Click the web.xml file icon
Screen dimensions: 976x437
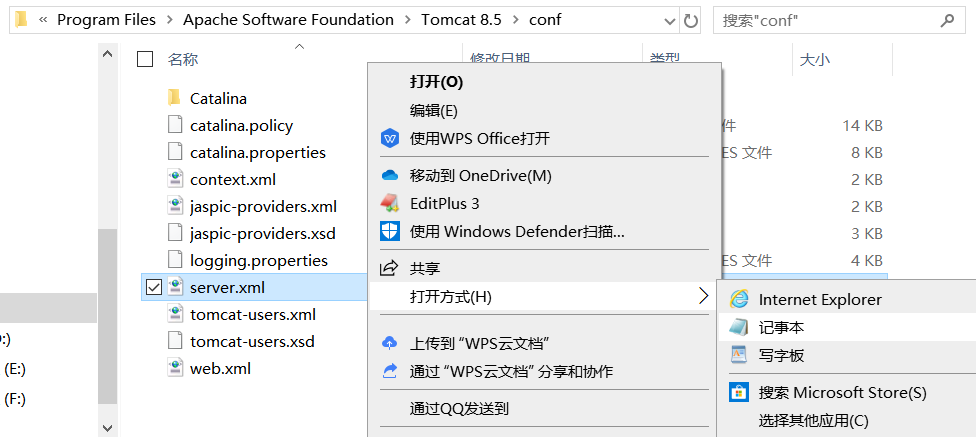[175, 368]
